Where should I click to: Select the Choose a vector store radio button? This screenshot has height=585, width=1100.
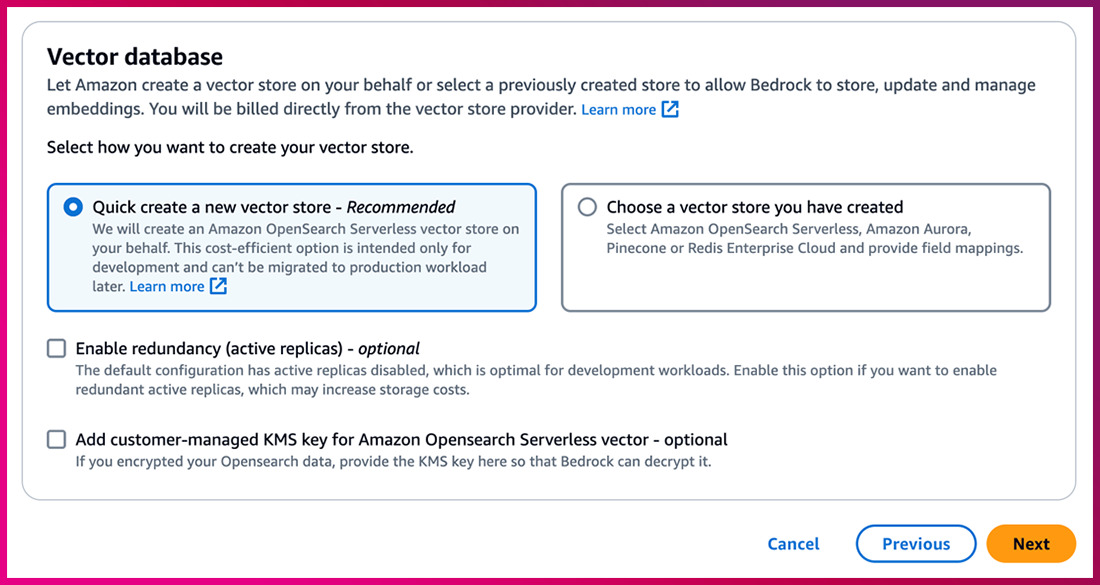point(588,207)
